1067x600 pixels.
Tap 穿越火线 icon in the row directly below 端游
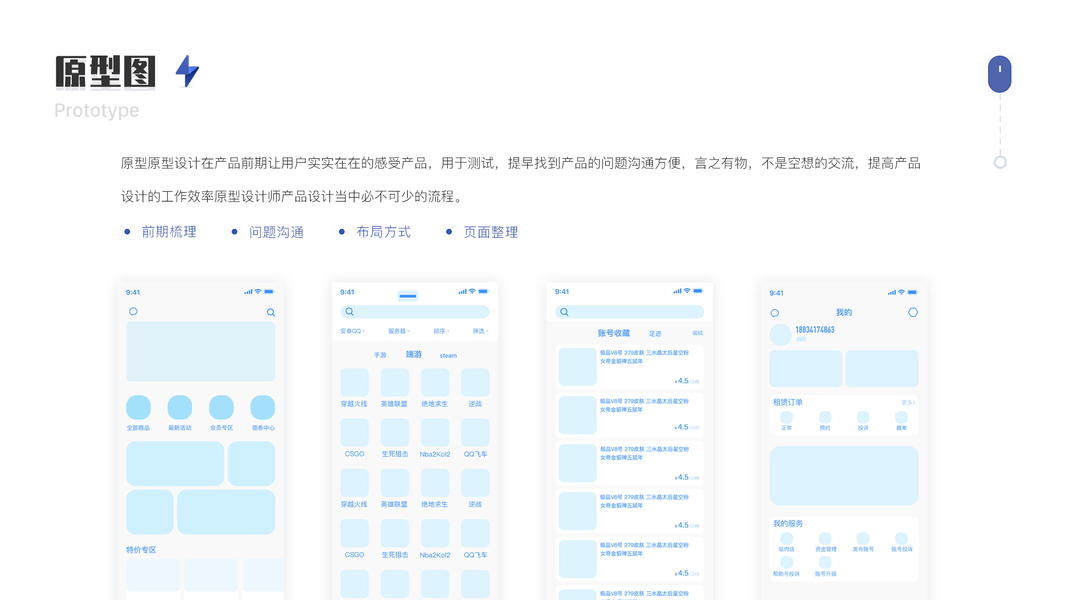[355, 383]
